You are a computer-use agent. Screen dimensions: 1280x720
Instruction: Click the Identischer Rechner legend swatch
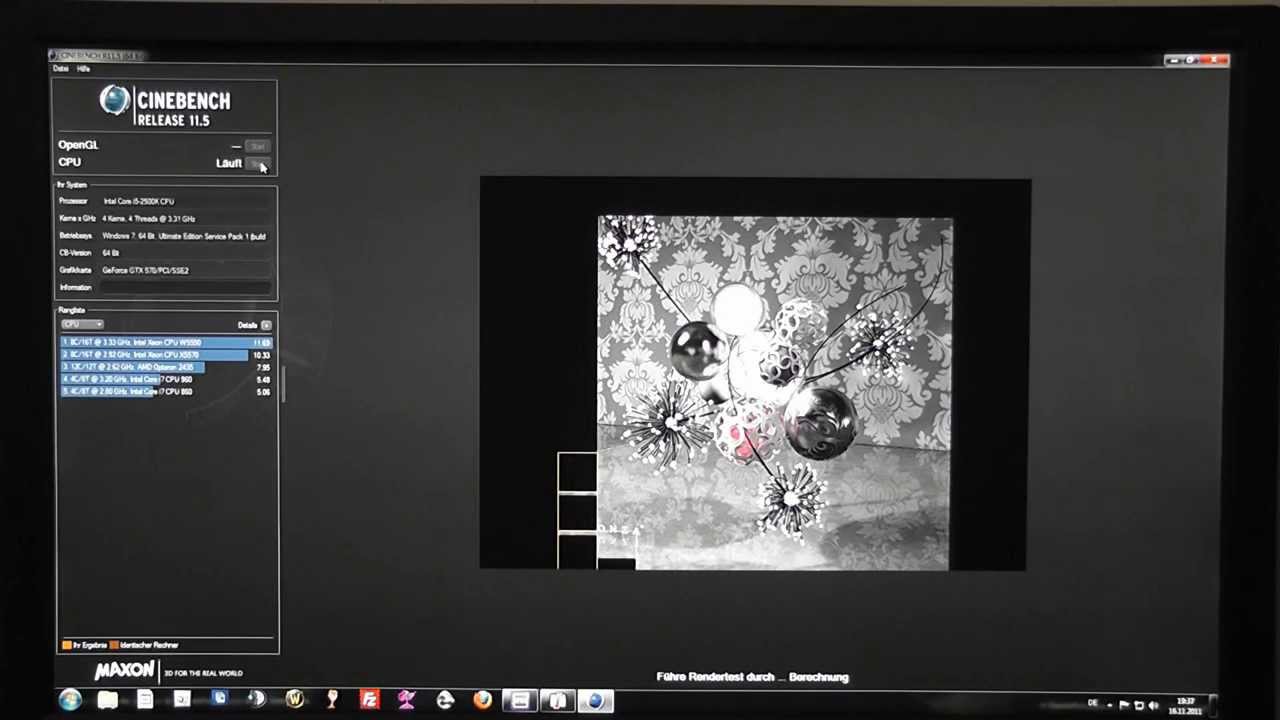(x=114, y=645)
